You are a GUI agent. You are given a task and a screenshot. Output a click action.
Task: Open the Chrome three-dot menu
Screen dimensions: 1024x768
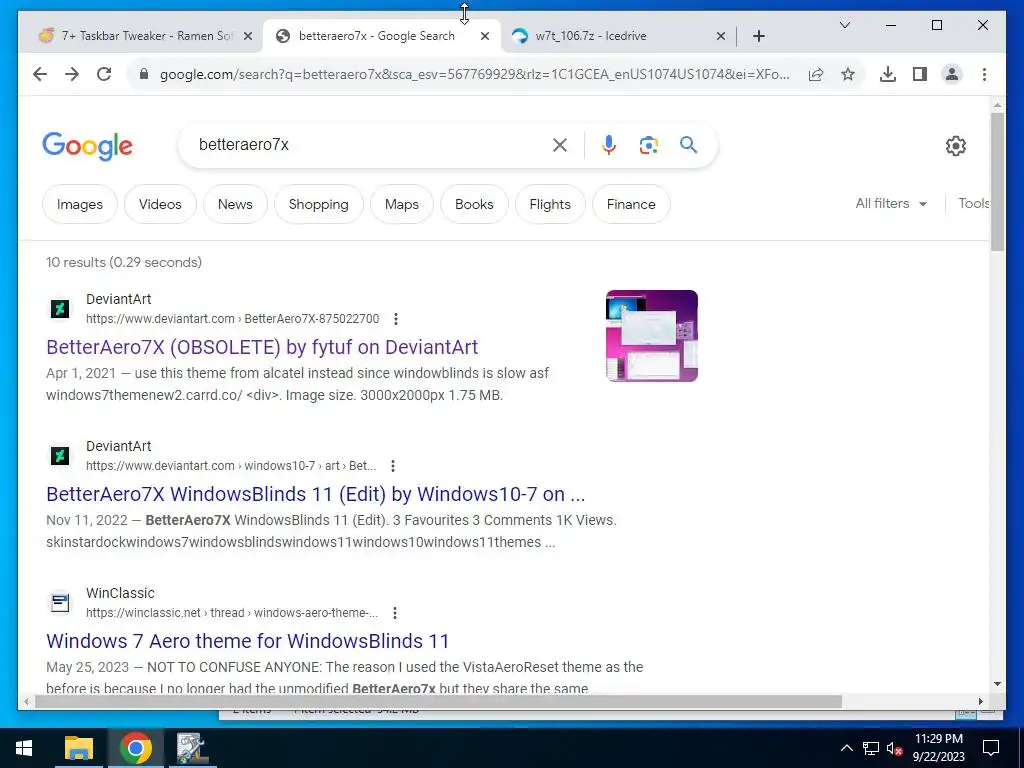click(984, 74)
